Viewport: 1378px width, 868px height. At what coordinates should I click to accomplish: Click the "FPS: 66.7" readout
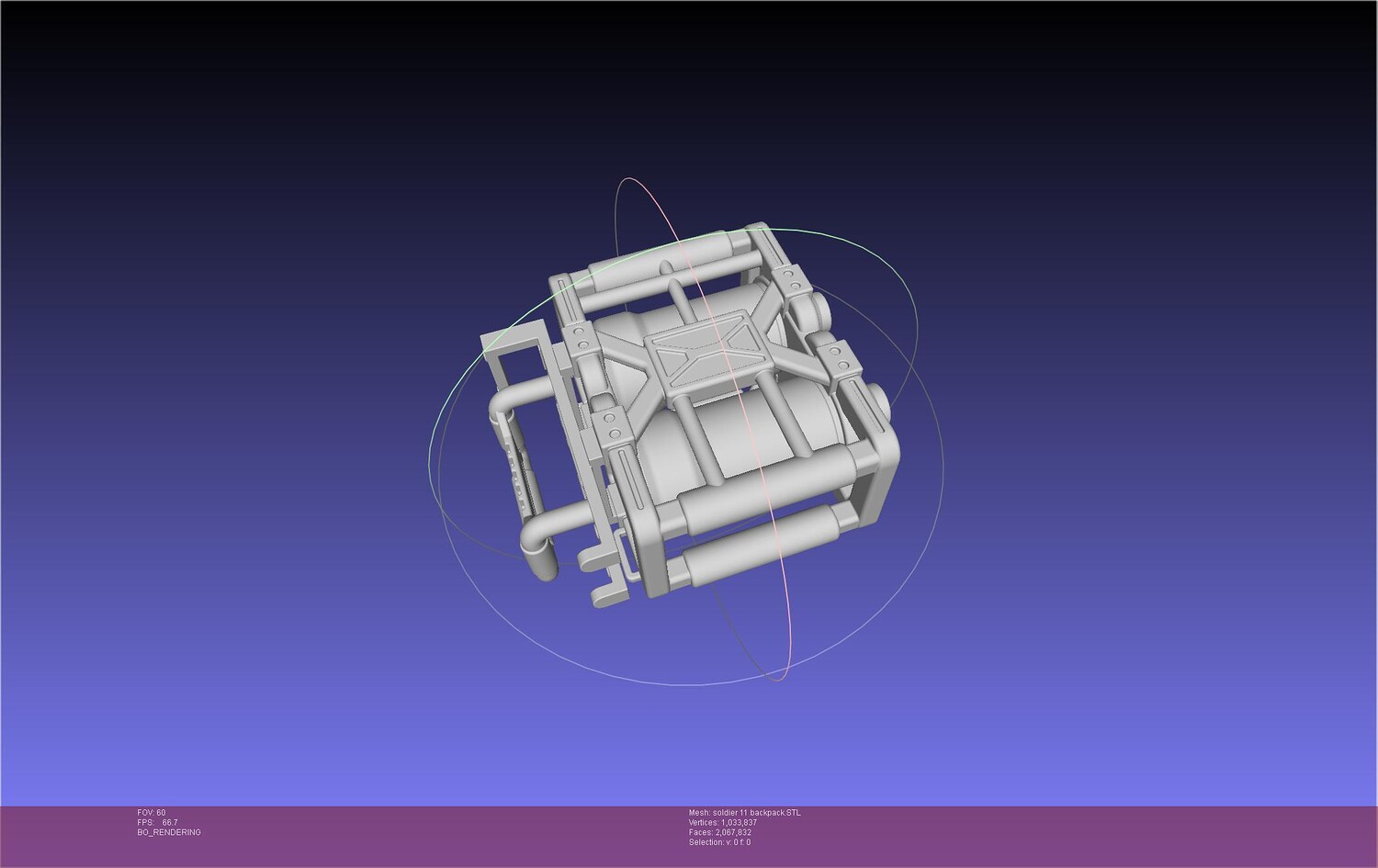(x=157, y=823)
